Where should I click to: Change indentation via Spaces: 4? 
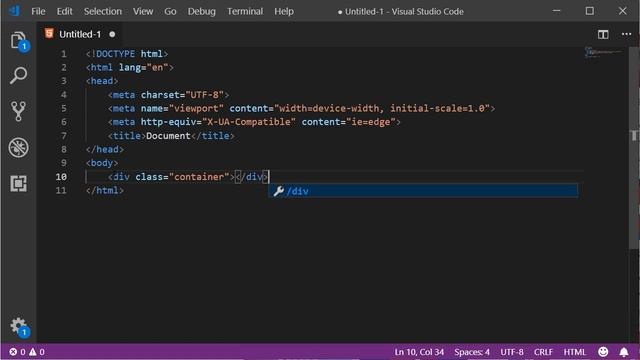pyautogui.click(x=472, y=352)
